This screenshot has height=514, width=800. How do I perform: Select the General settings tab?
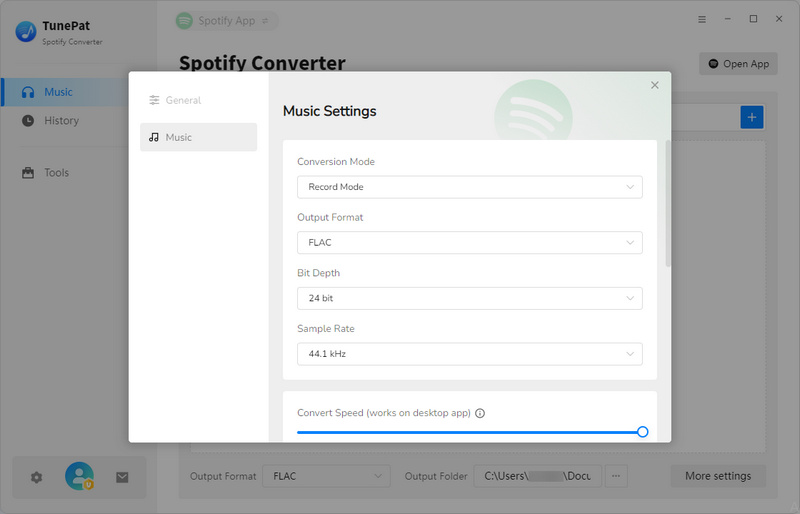pos(198,100)
